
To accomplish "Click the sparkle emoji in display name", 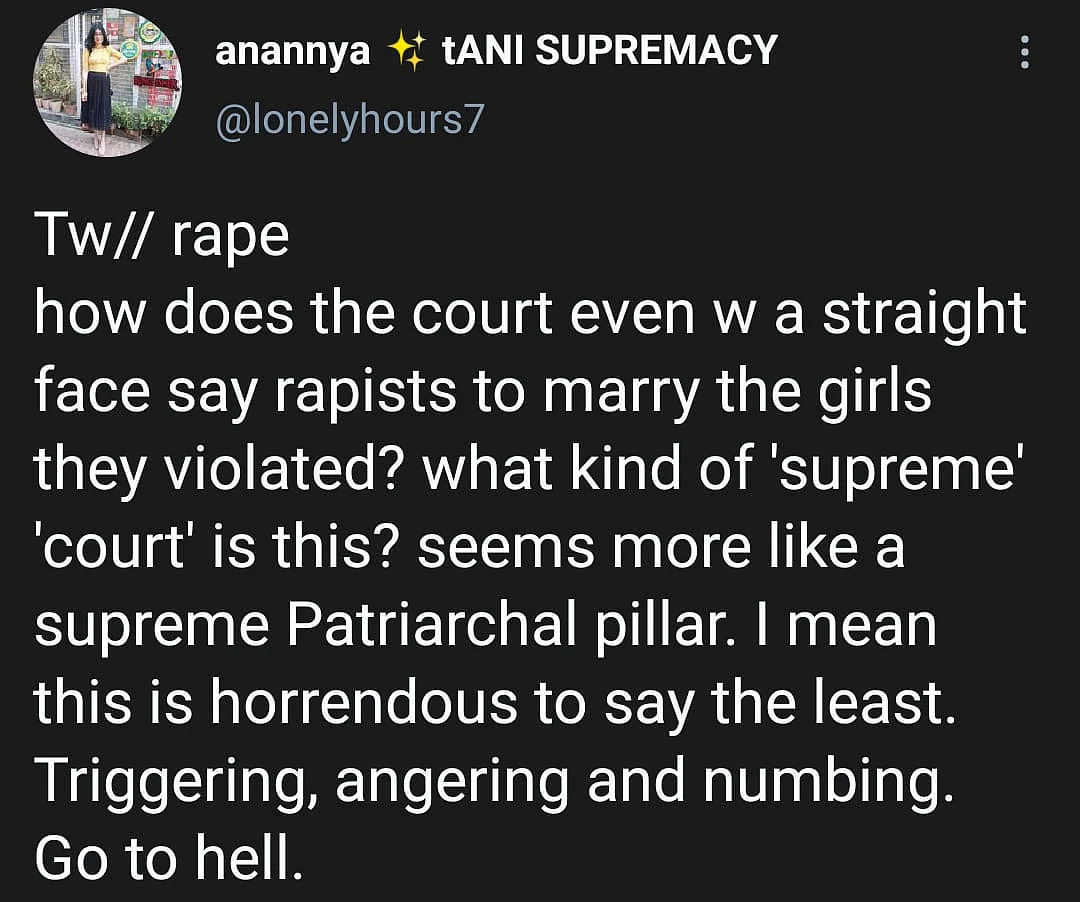I will (406, 52).
